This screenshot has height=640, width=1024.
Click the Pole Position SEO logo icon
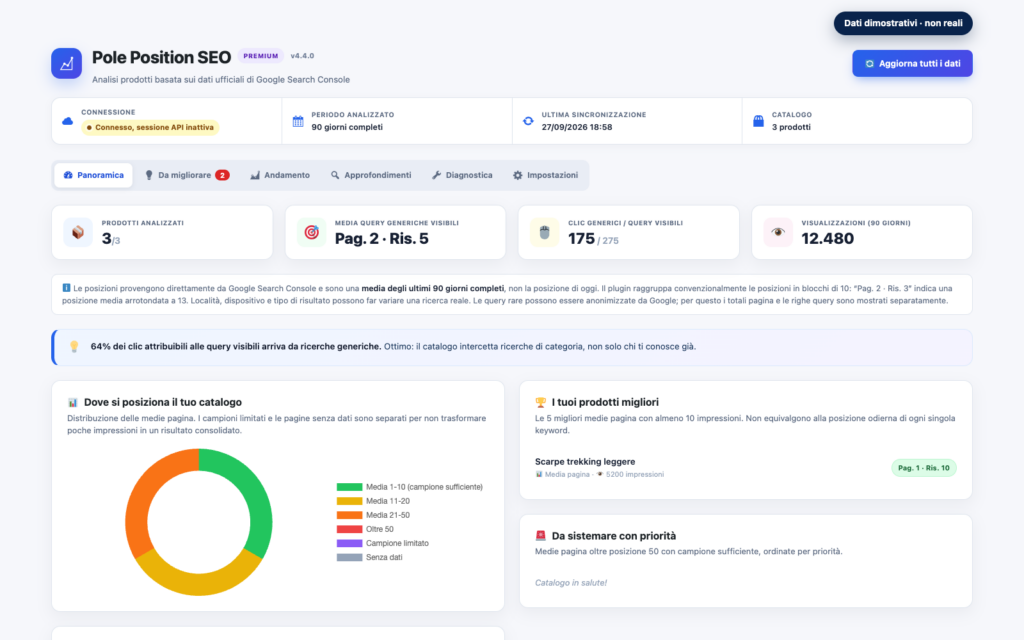67,63
